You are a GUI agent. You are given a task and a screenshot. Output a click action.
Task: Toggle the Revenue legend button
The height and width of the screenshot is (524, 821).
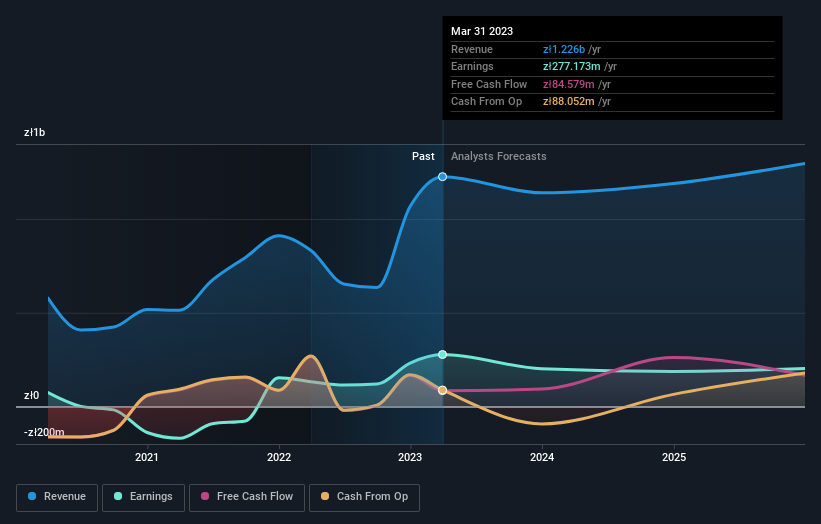[57, 497]
